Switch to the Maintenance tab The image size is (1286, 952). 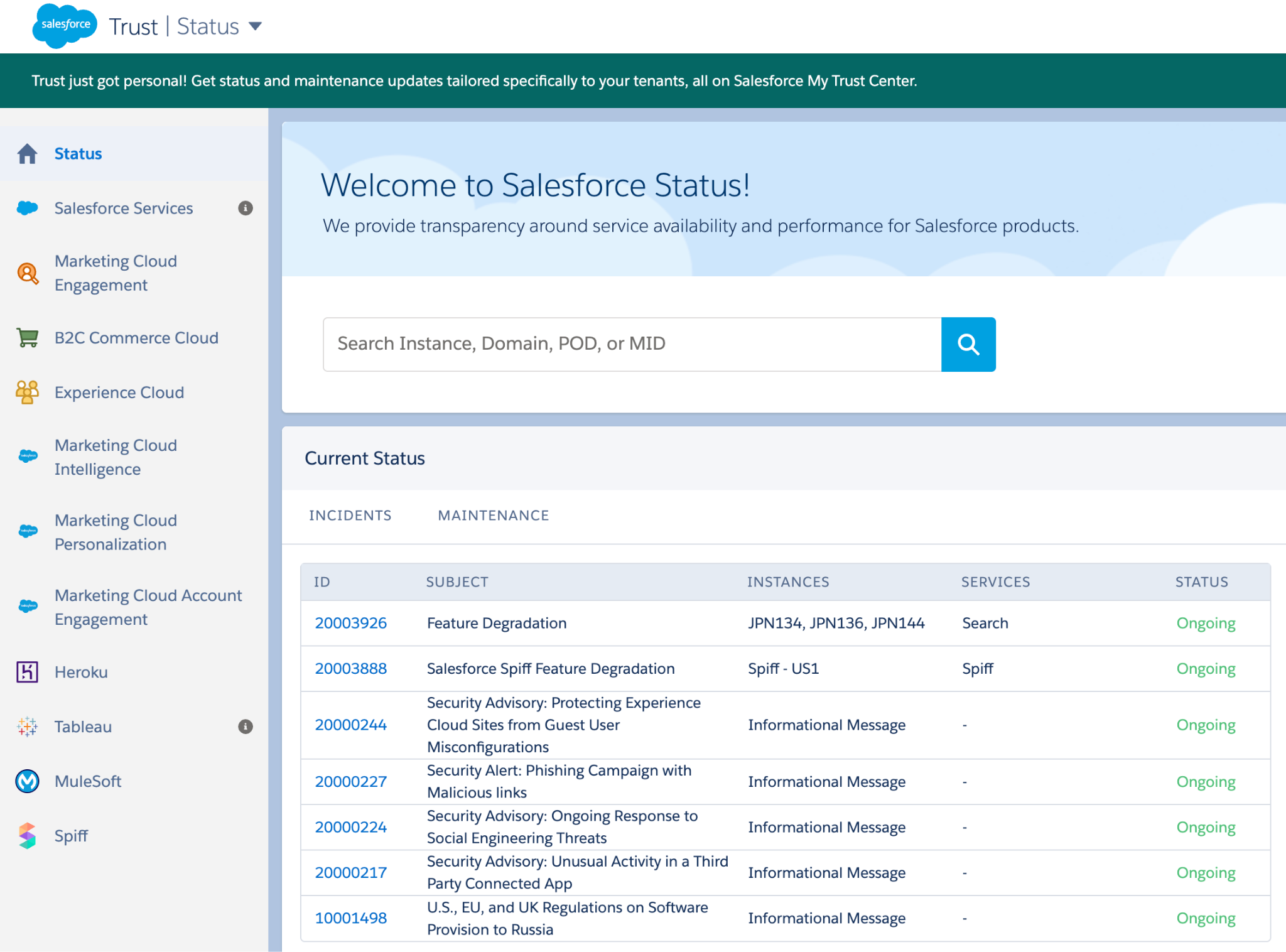[x=493, y=516]
